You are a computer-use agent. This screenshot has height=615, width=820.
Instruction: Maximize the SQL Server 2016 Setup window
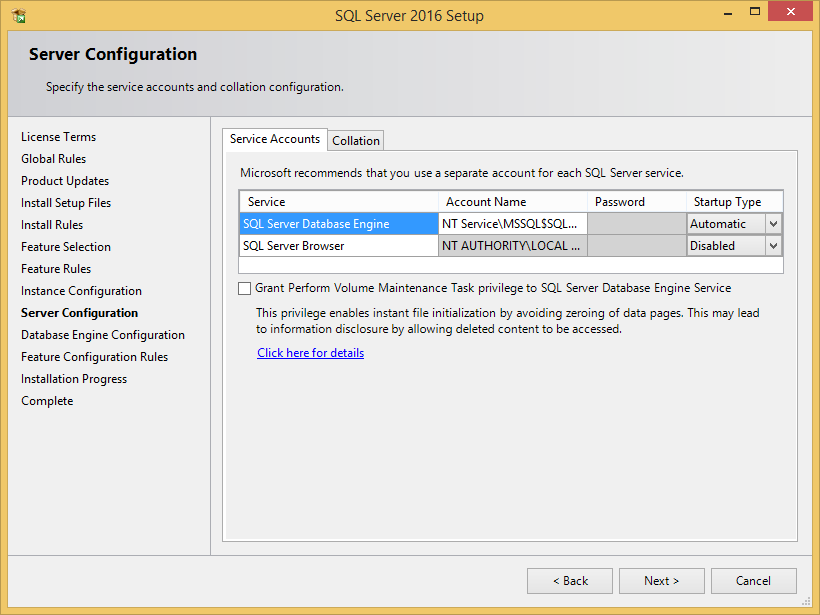(x=755, y=12)
